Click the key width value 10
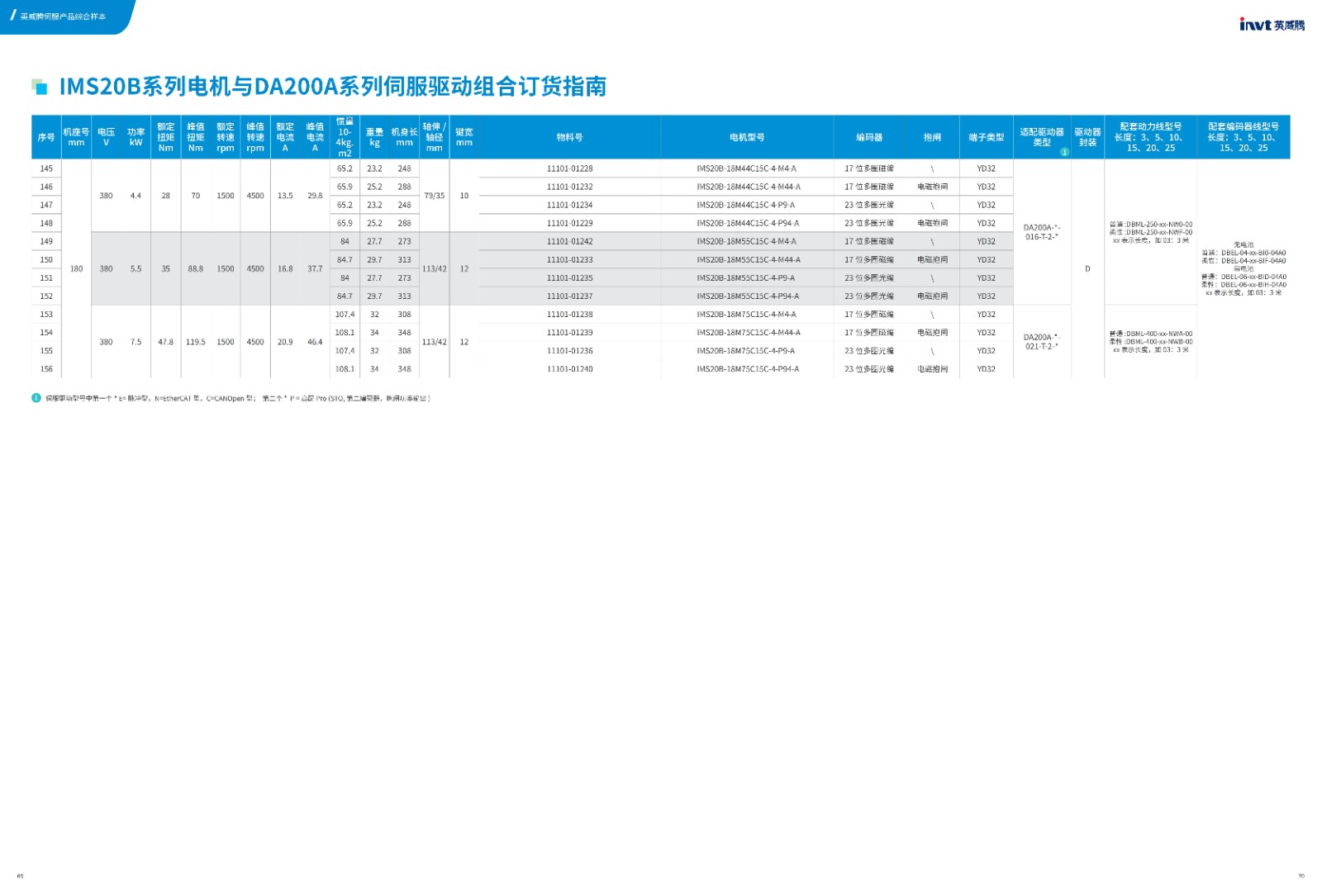Screen dimensions: 1322x896 (464, 196)
